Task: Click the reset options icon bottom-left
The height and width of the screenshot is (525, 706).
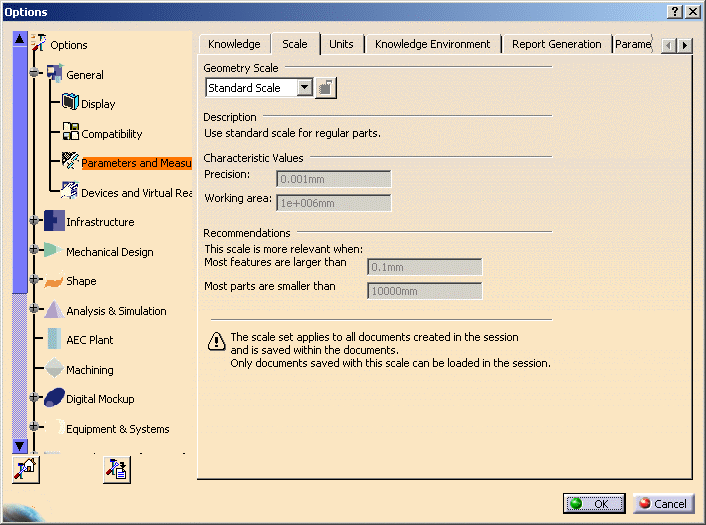Action: click(25, 469)
